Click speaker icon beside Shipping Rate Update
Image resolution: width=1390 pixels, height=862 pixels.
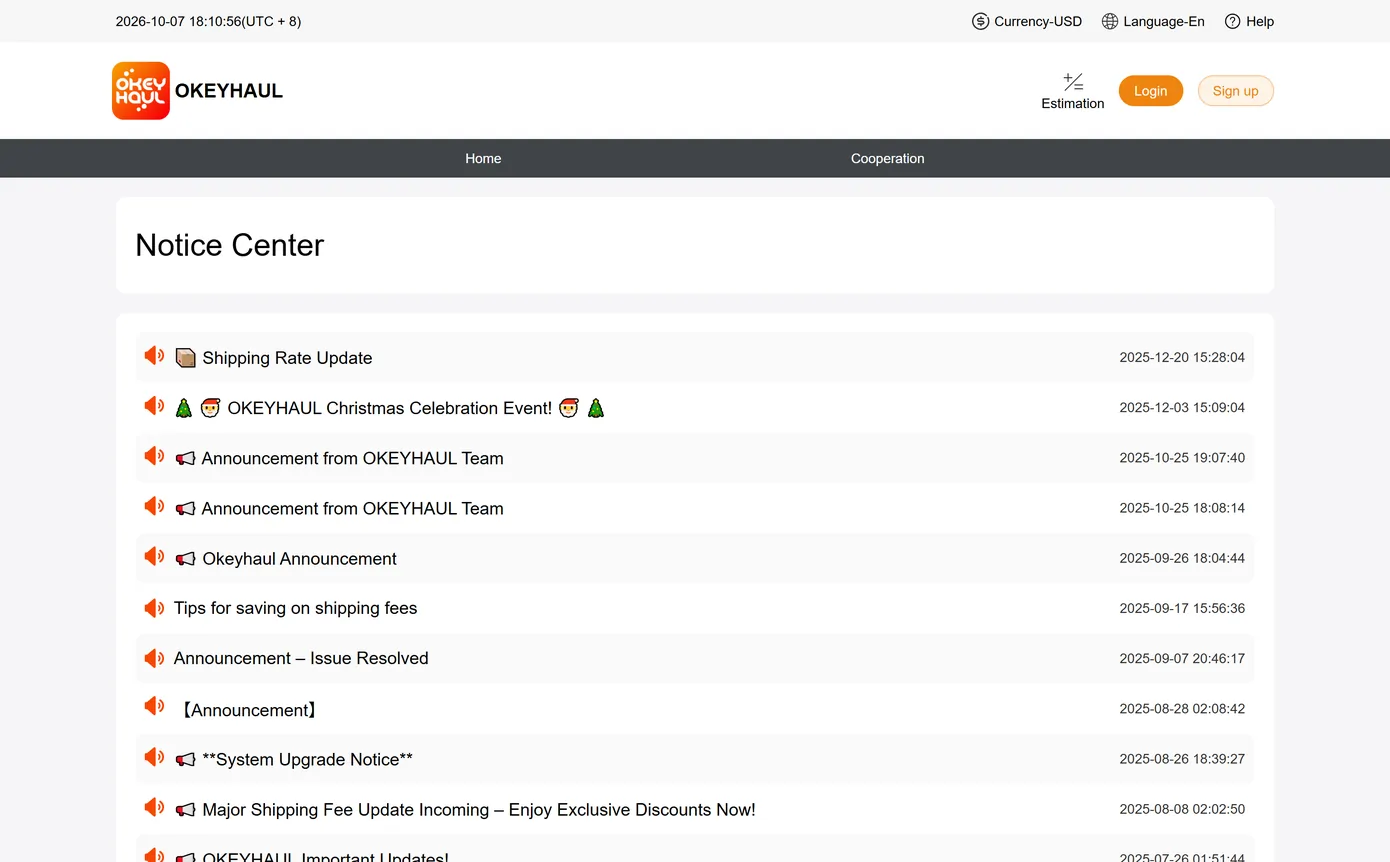coord(154,356)
